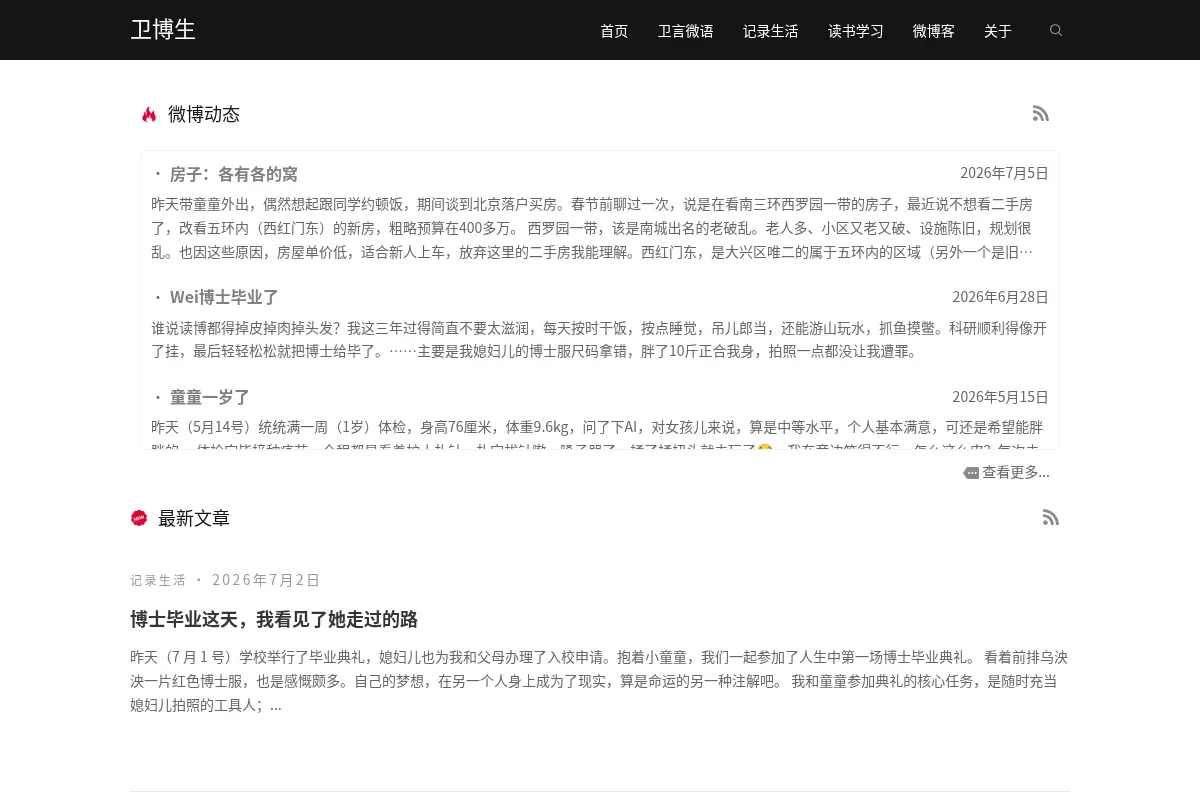This screenshot has height=800, width=1200.
Task: Click the date 2026年6月28日
Action: pyautogui.click(x=1000, y=297)
